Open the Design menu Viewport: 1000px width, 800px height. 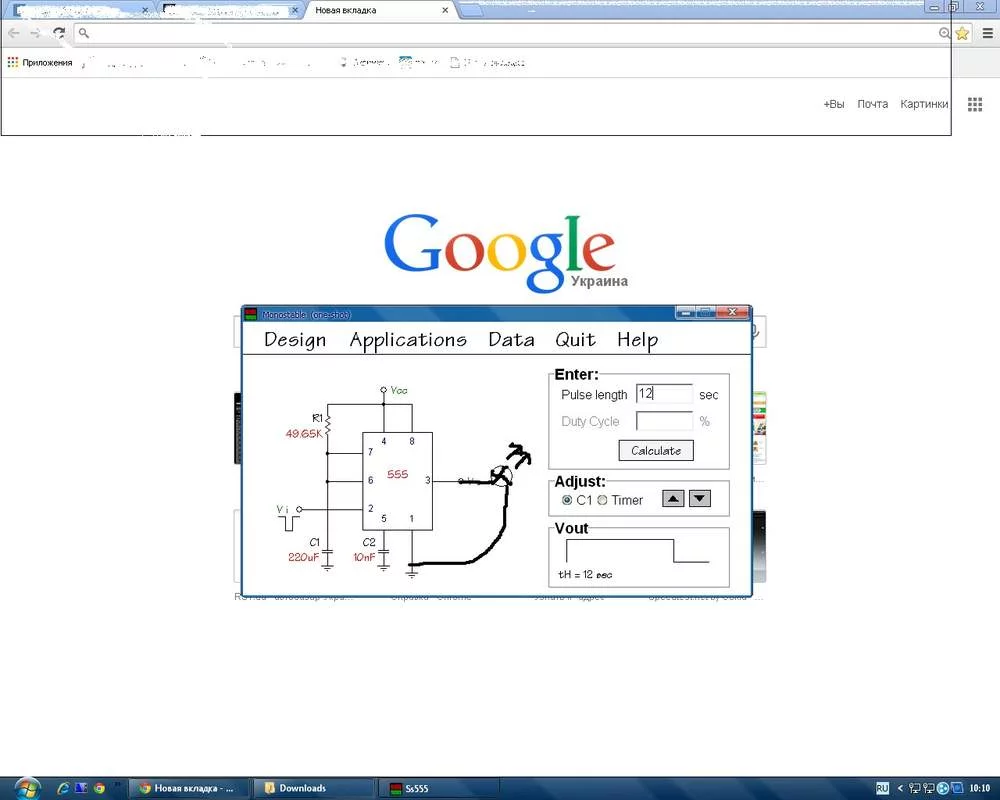coord(295,340)
